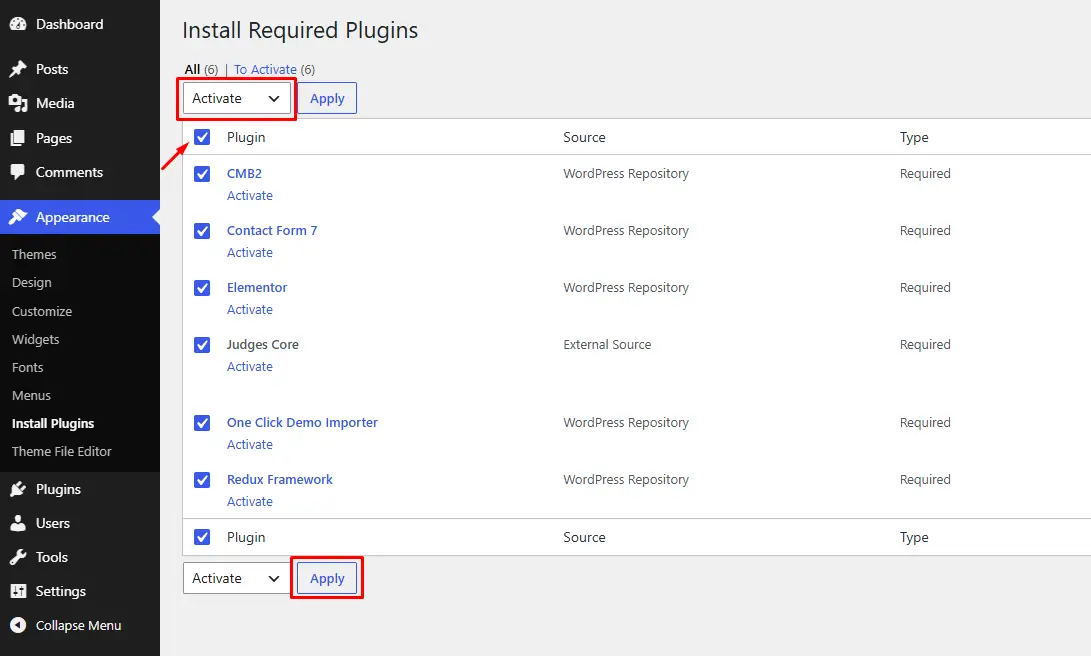The width and height of the screenshot is (1091, 656).
Task: Go to Design submenu
Action: coord(31,282)
